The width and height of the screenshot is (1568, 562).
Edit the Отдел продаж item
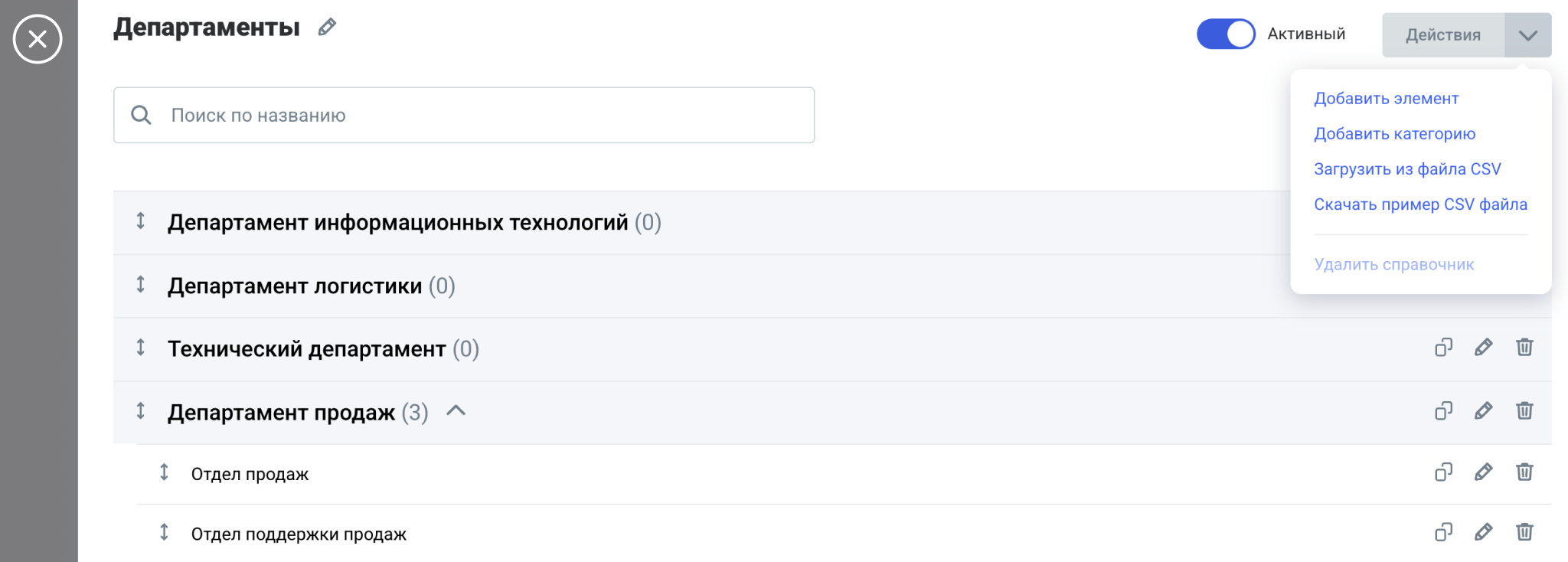[1483, 472]
